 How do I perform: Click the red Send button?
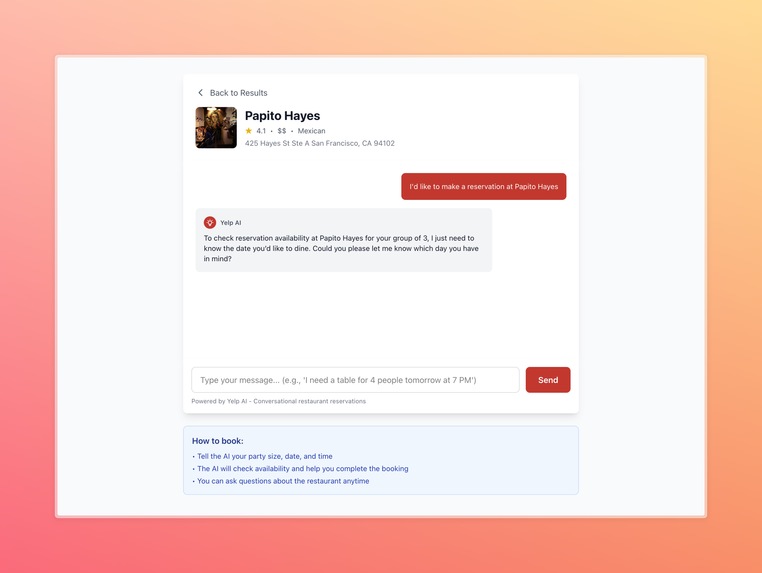tap(548, 380)
